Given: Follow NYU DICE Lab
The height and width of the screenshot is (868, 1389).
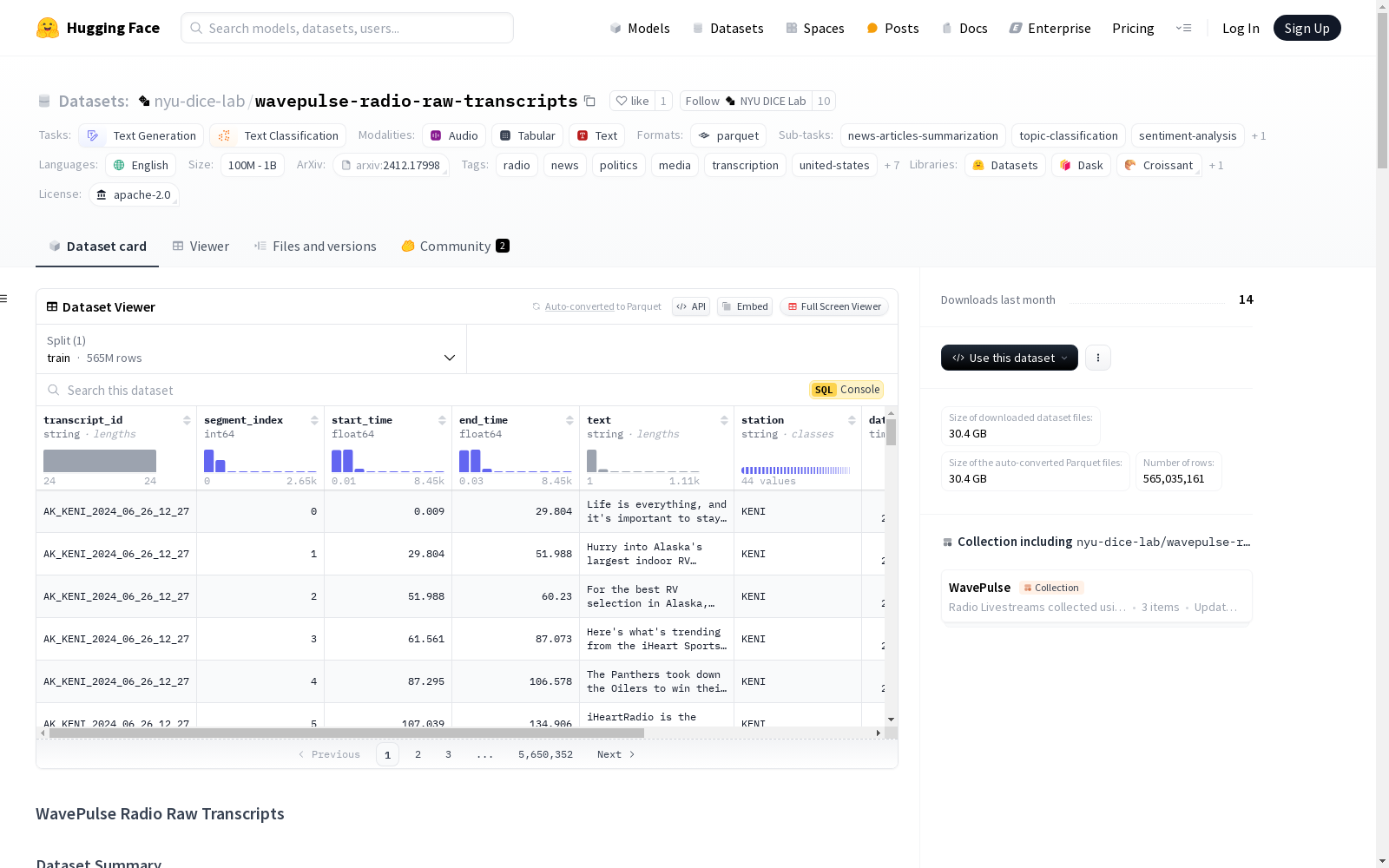Looking at the screenshot, I should click(746, 101).
